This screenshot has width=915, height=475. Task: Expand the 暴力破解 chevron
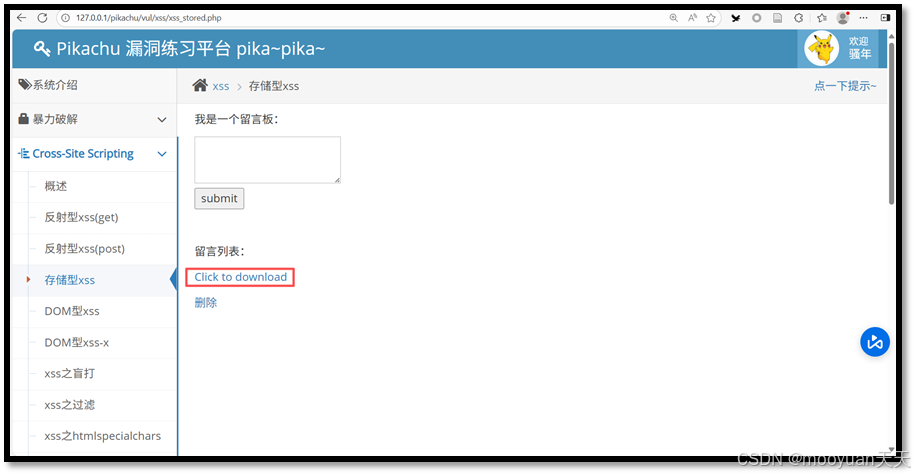click(162, 120)
